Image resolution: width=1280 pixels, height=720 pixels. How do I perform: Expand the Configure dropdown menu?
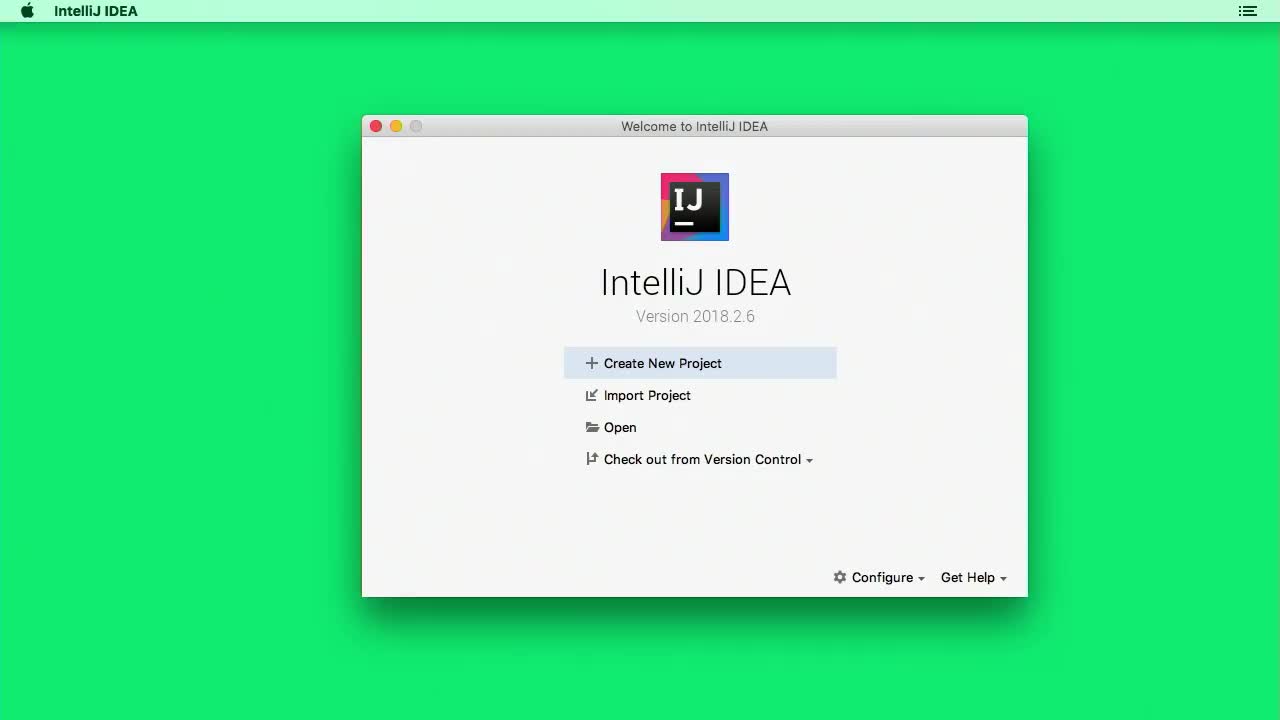[921, 578]
